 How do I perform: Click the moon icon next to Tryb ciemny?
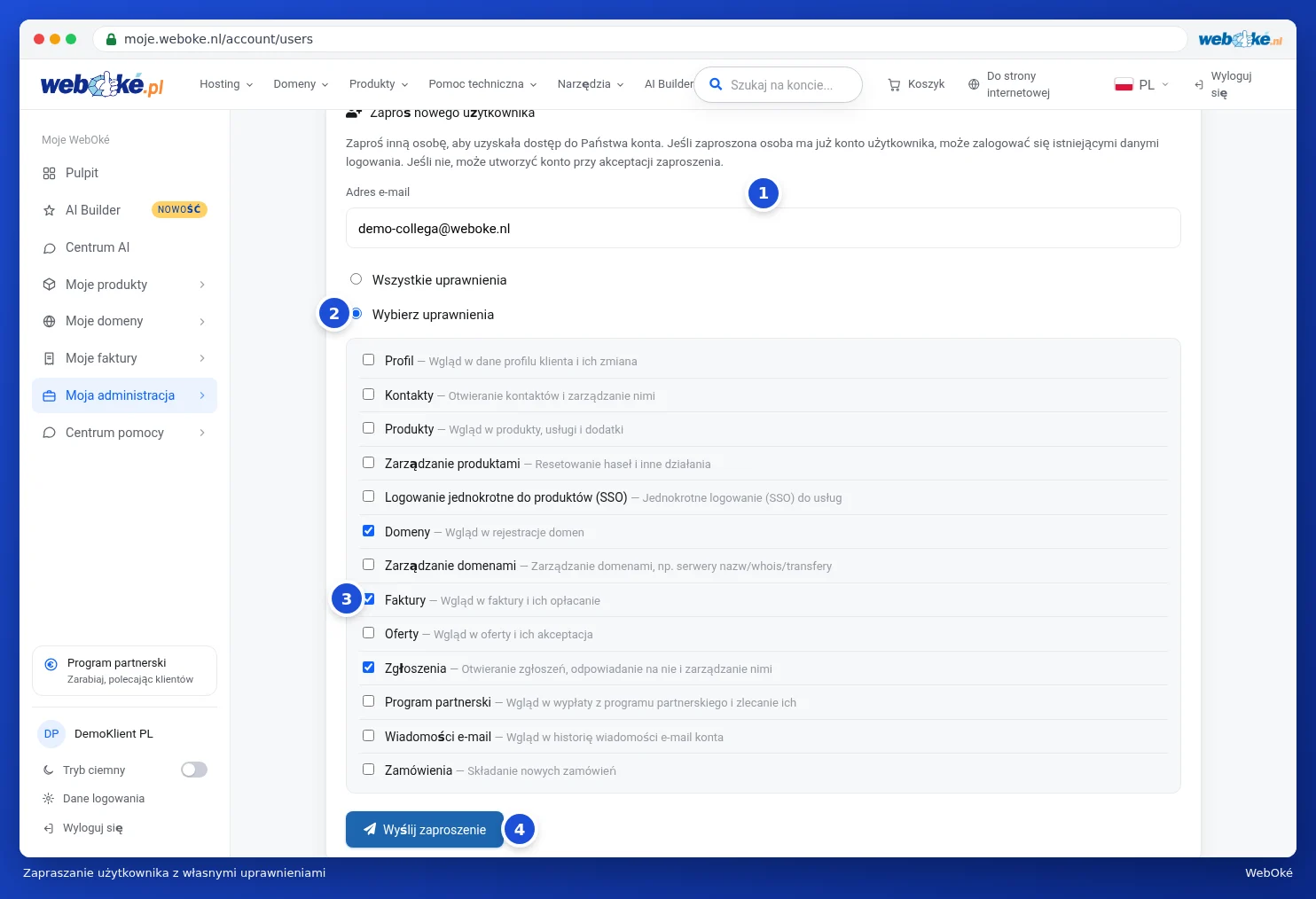coord(49,770)
